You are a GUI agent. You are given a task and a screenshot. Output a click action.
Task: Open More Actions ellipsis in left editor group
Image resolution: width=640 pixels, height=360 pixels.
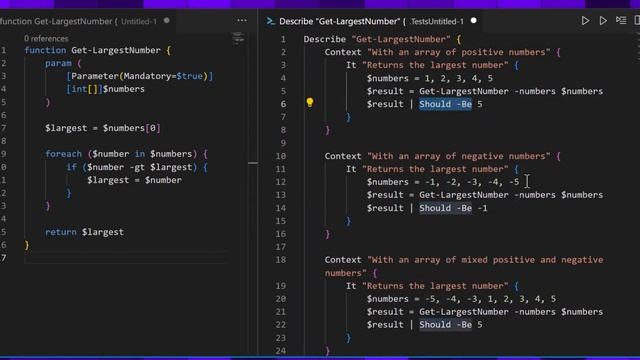click(x=242, y=20)
